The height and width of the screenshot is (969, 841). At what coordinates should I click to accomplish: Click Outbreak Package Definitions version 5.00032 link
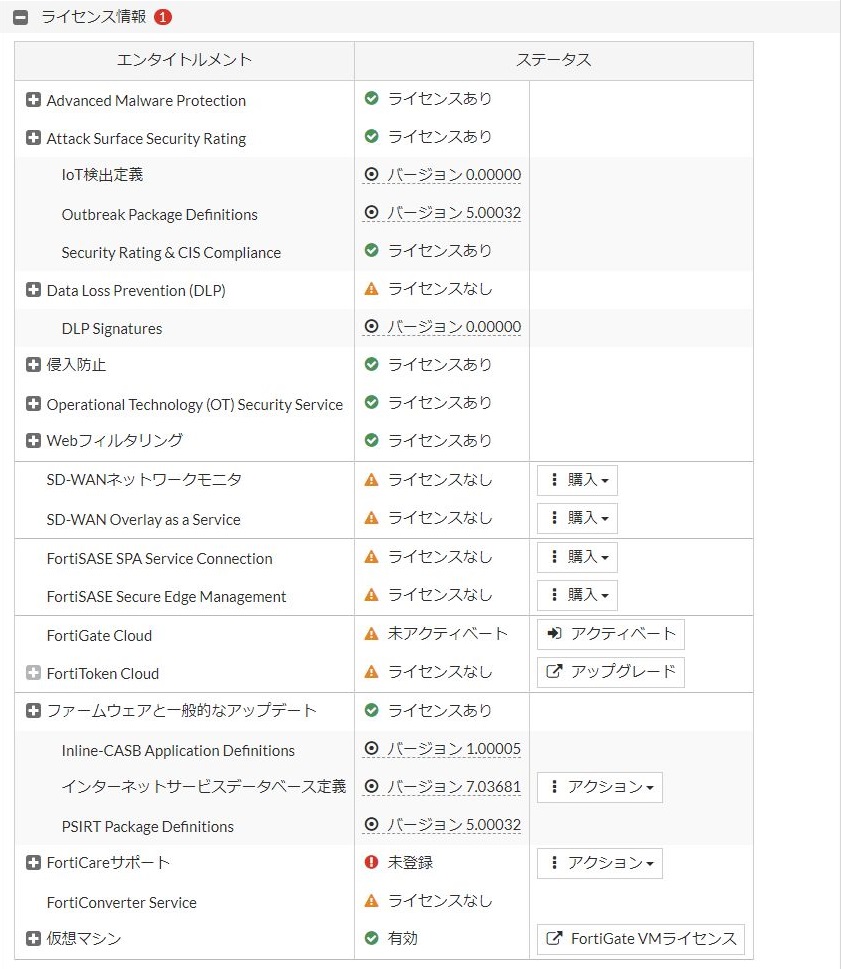pos(442,213)
